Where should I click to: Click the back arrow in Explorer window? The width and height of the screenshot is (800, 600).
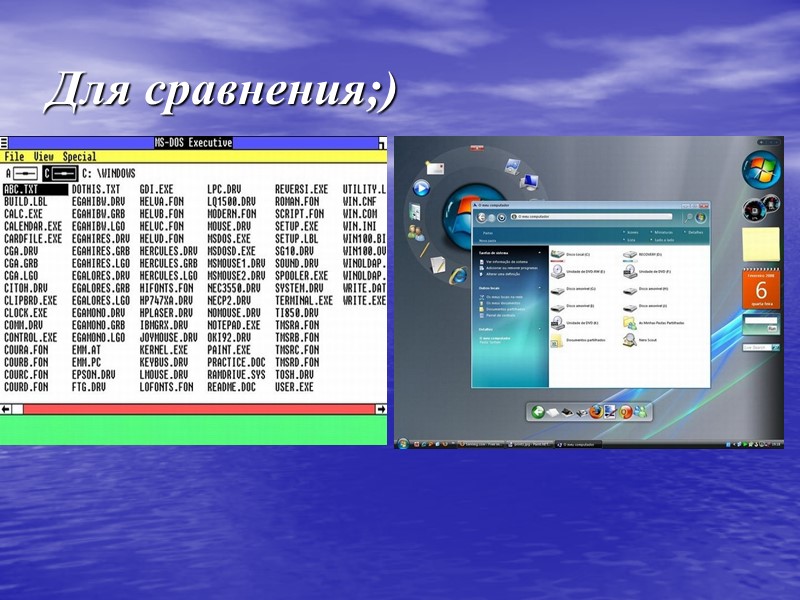click(482, 217)
